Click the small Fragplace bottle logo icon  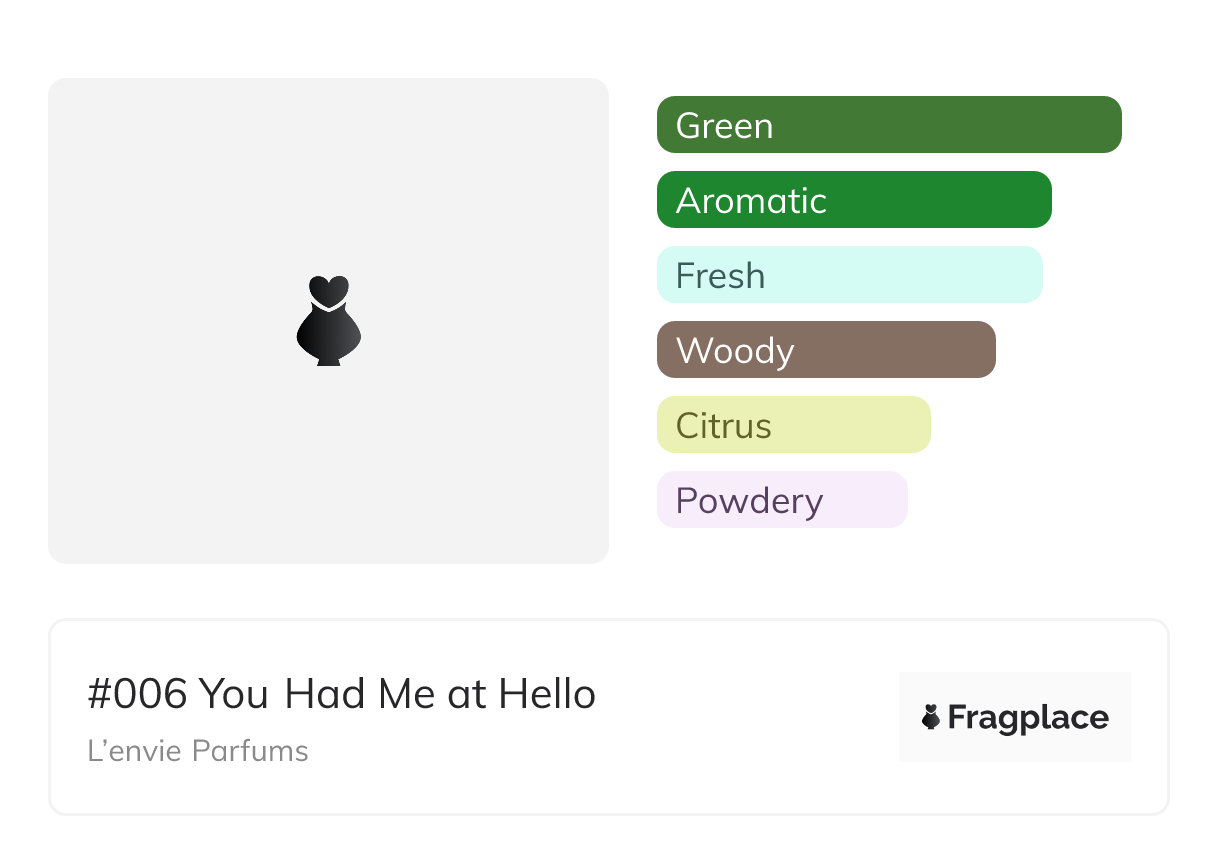click(x=931, y=717)
